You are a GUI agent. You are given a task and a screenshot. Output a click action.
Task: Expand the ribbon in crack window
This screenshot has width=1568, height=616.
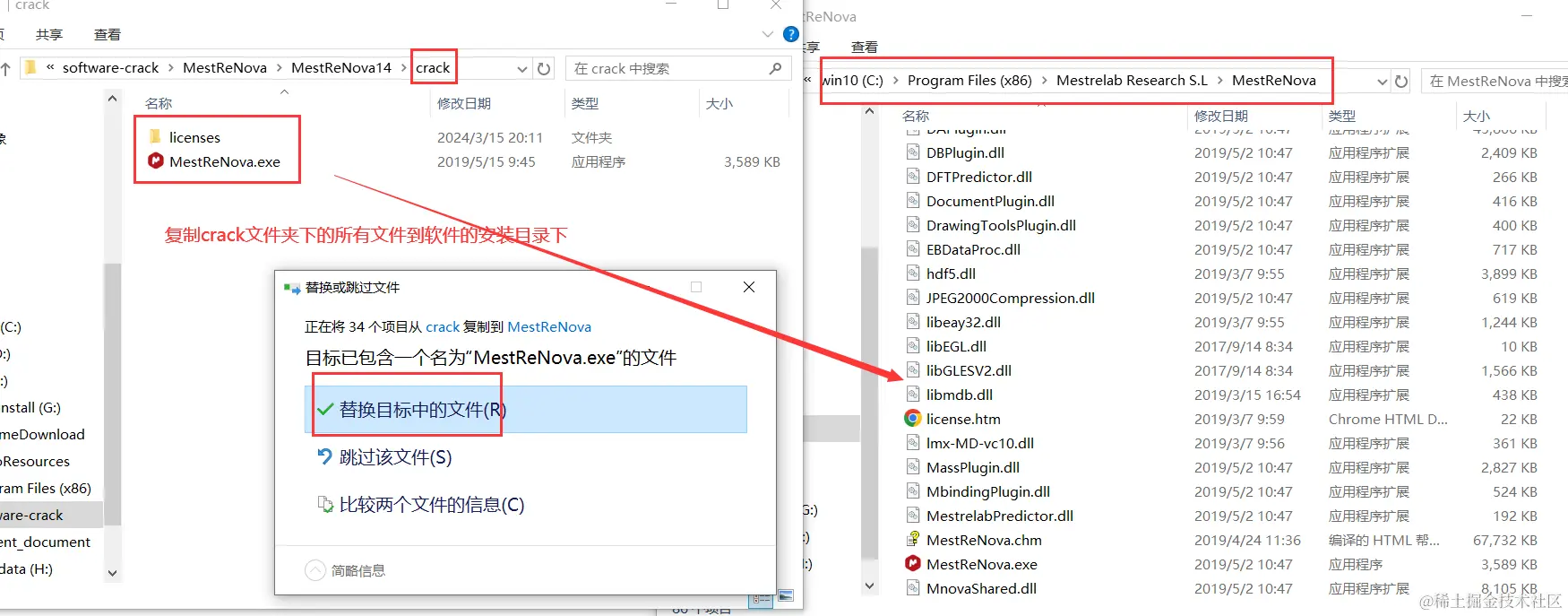coord(767,34)
